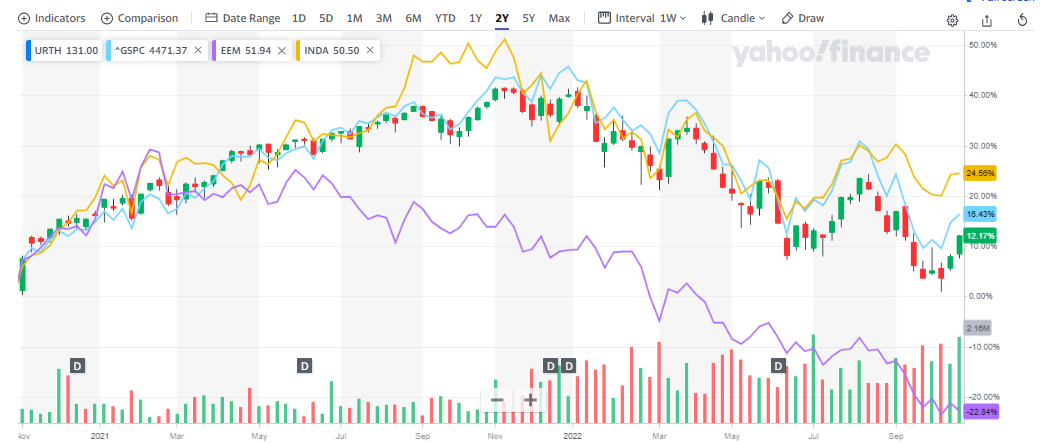The width and height of the screenshot is (1041, 444).
Task: Select the 6M time range
Action: pyautogui.click(x=413, y=18)
